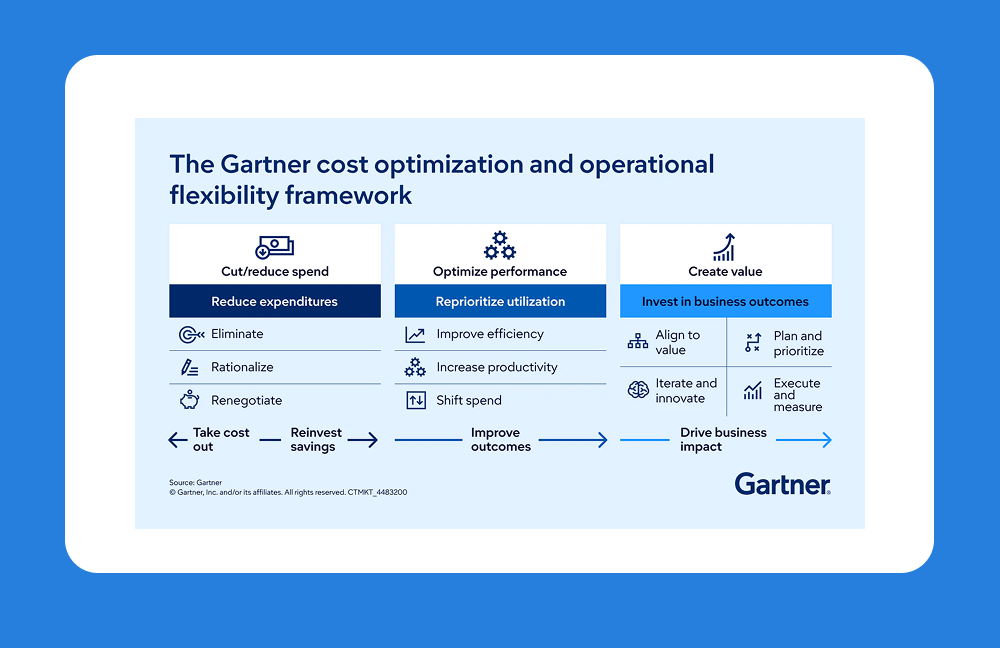Select the Invest in business outcomes header
1000x648 pixels.
726,301
